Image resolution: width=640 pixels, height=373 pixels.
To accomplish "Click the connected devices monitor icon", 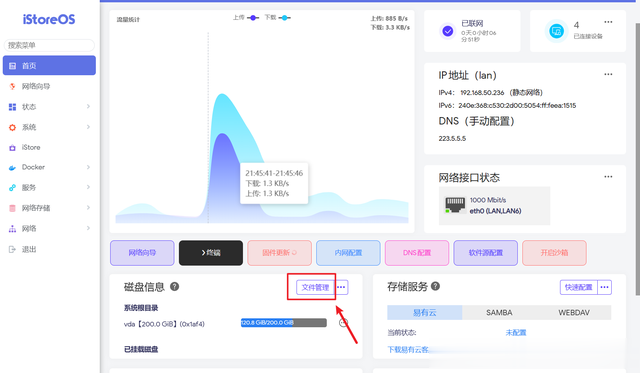I will (x=556, y=31).
